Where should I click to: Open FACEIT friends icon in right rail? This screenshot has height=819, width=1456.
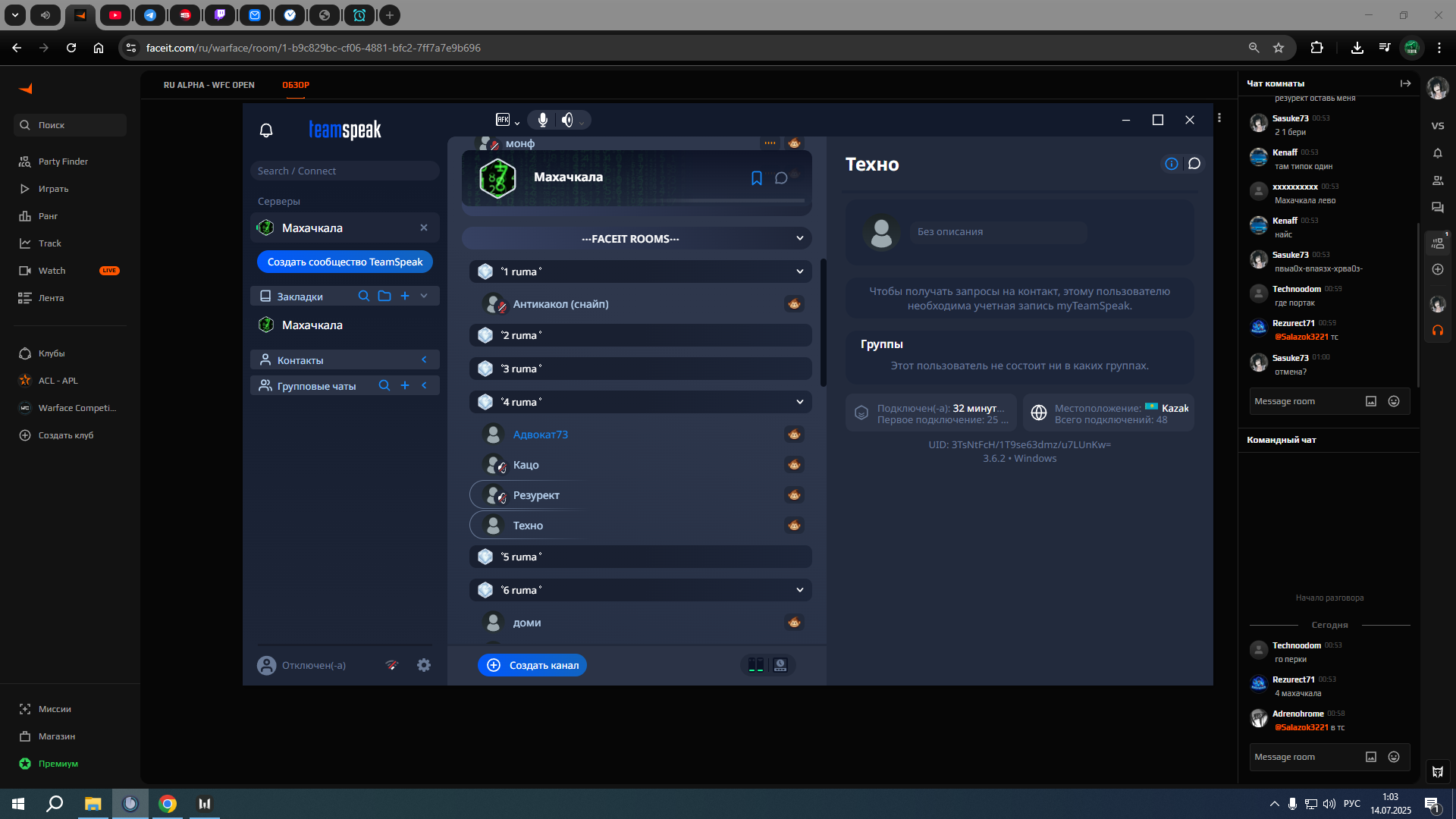pyautogui.click(x=1438, y=180)
